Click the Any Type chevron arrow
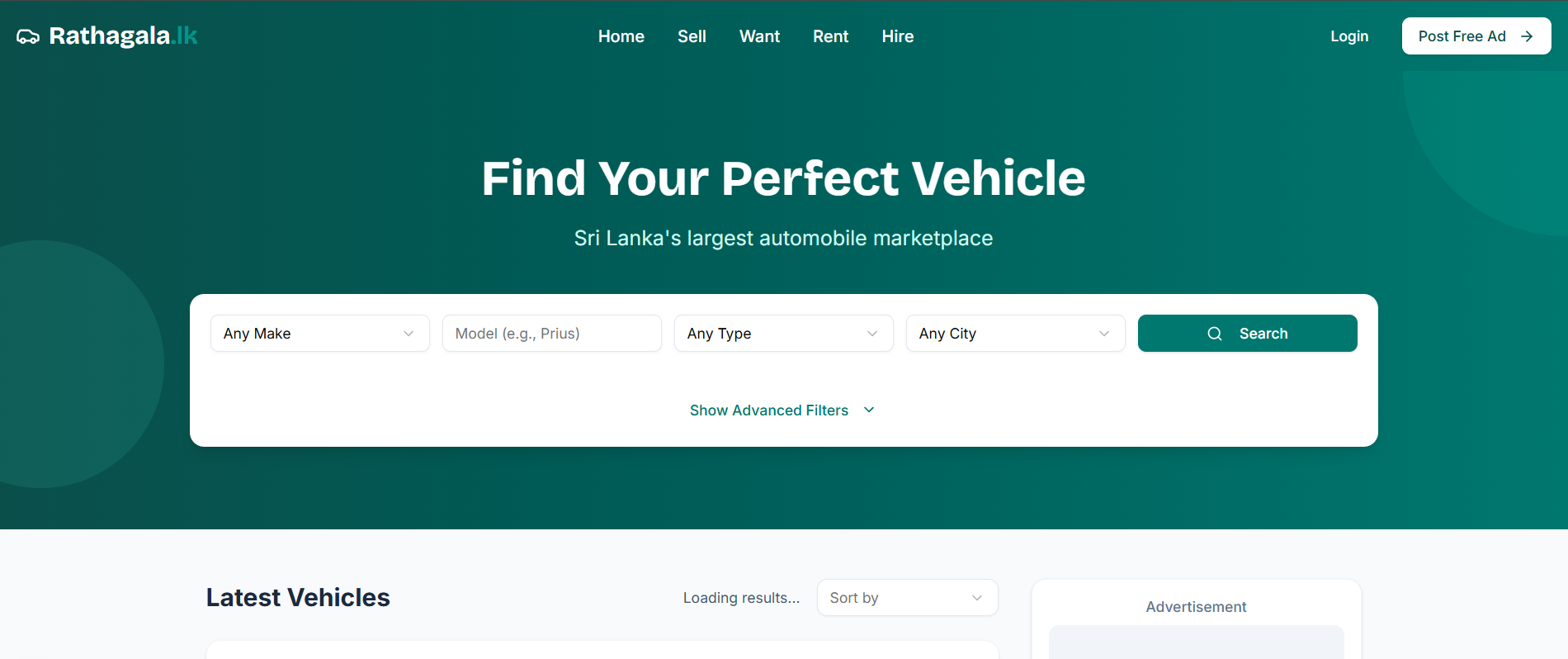Screen dimensions: 1568x659 [x=872, y=334]
